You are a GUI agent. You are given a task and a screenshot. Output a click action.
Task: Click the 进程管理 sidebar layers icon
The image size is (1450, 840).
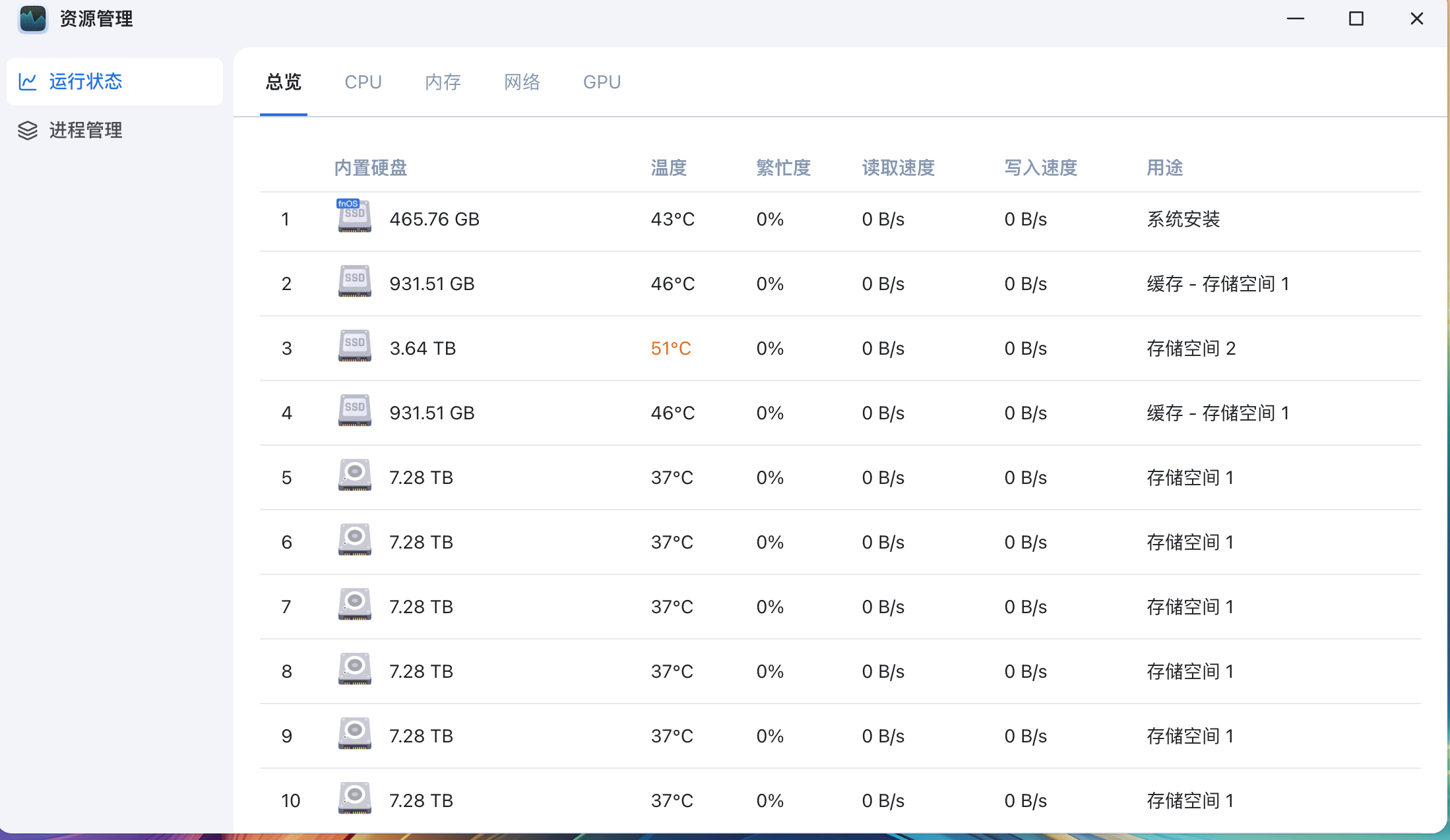click(x=28, y=131)
